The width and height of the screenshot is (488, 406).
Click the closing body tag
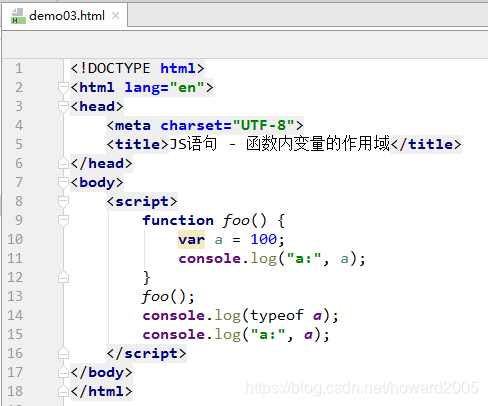point(101,373)
